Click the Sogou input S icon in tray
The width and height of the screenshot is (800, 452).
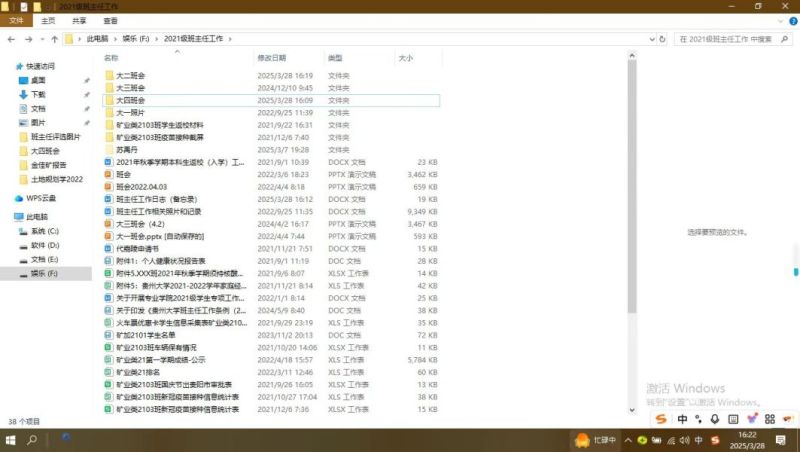(715, 440)
